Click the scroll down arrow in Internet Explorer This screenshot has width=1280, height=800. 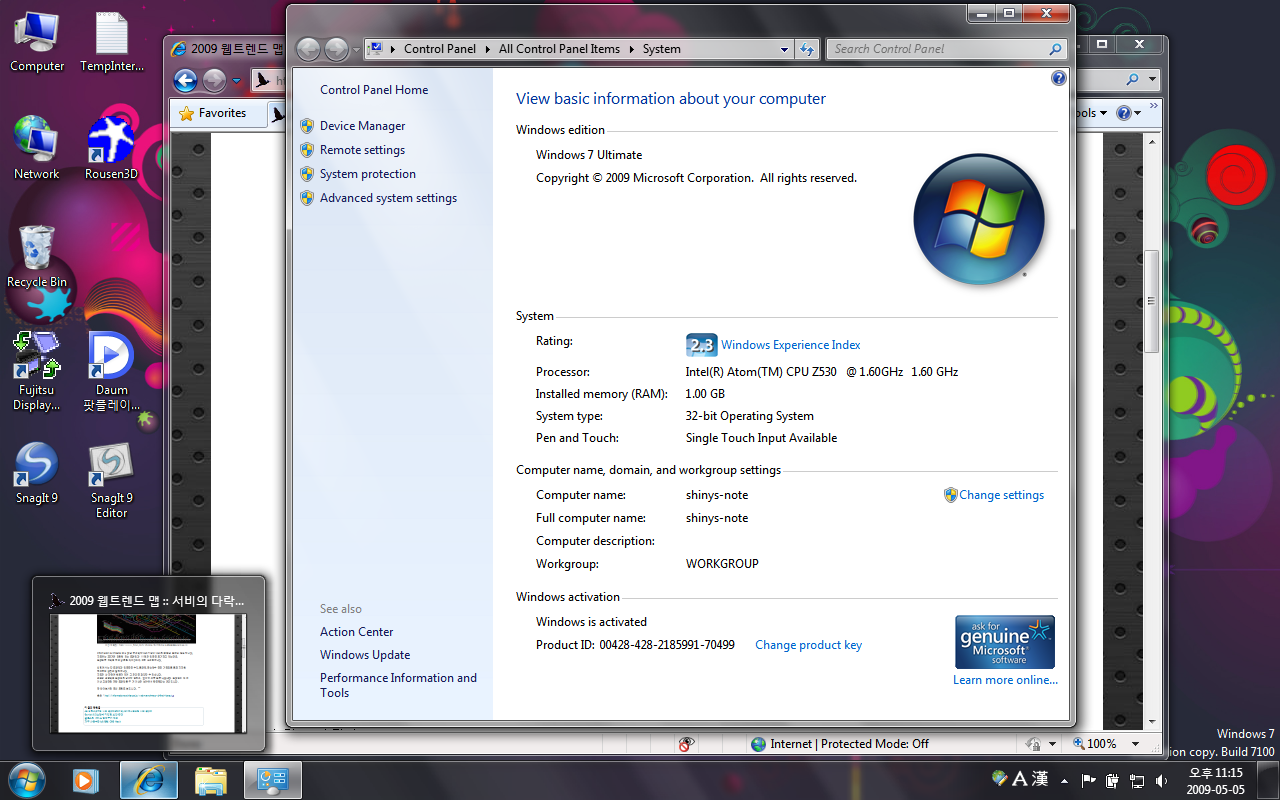coord(1151,722)
